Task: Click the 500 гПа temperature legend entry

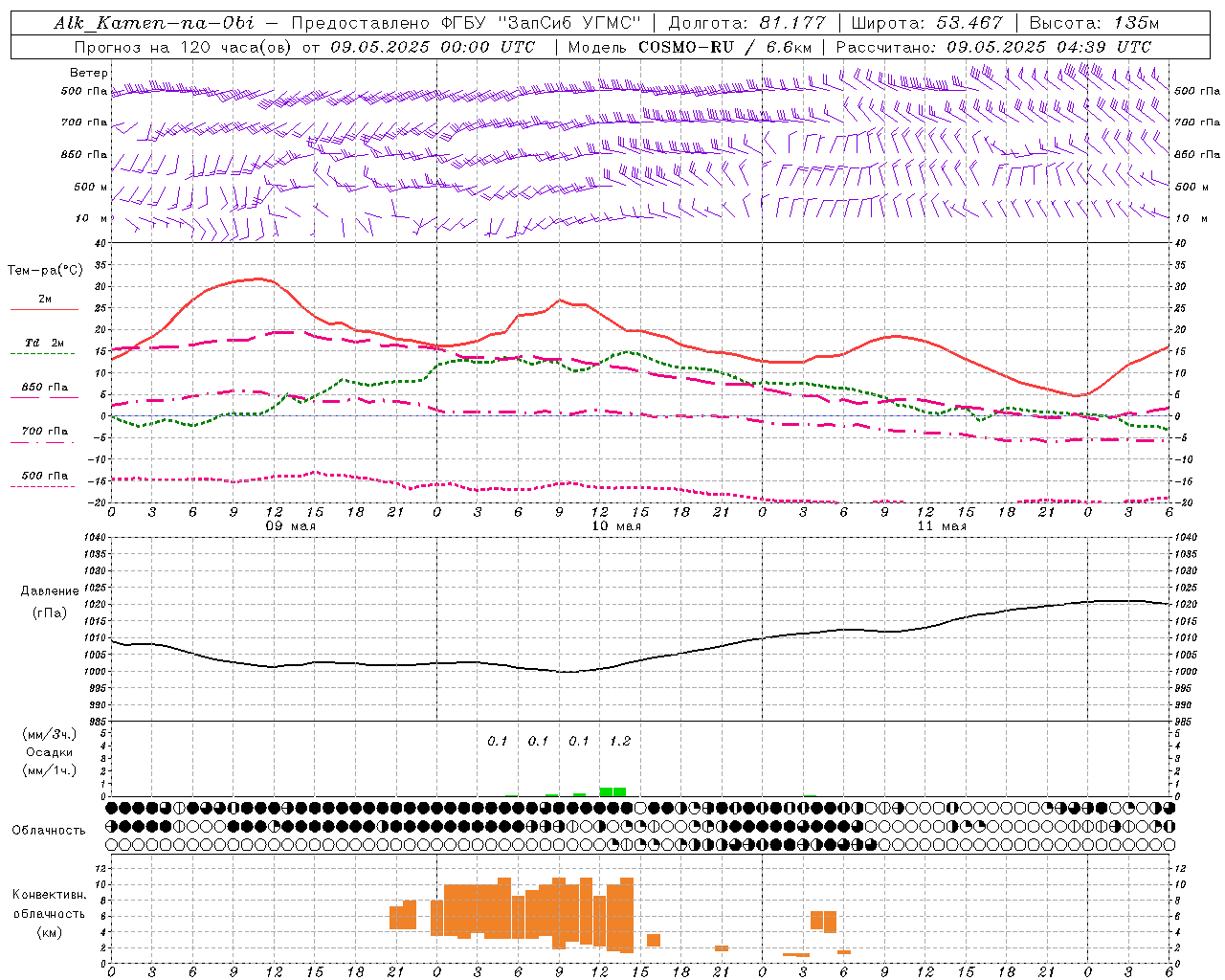Action: click(x=45, y=476)
